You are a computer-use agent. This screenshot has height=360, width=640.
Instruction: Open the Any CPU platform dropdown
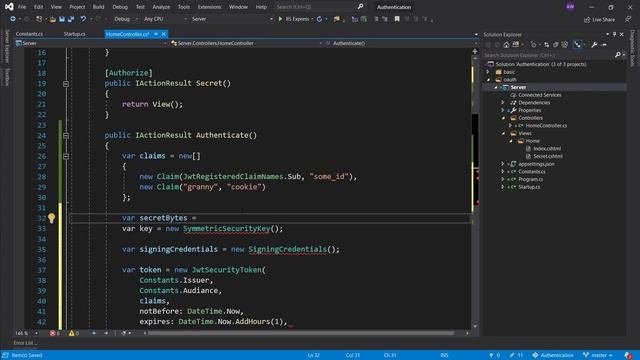pos(165,19)
